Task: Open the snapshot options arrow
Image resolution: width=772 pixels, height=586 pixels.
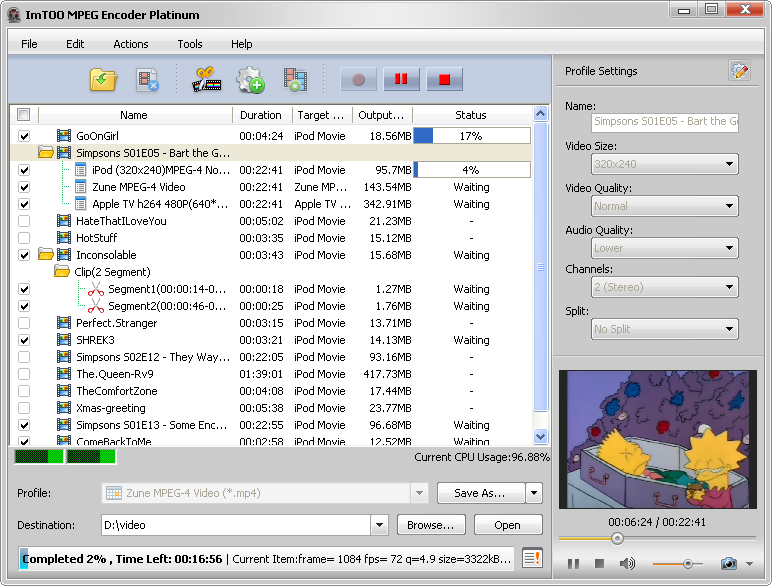Action: pyautogui.click(x=749, y=563)
